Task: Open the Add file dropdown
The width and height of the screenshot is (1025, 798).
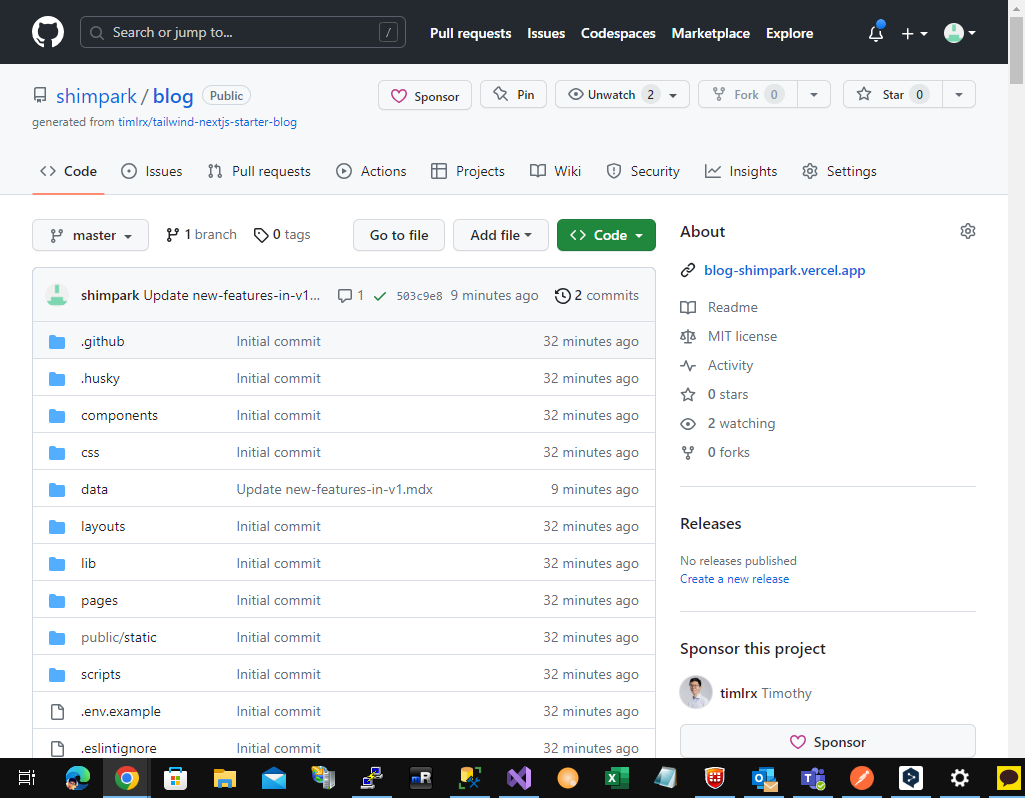Action: [x=501, y=235]
